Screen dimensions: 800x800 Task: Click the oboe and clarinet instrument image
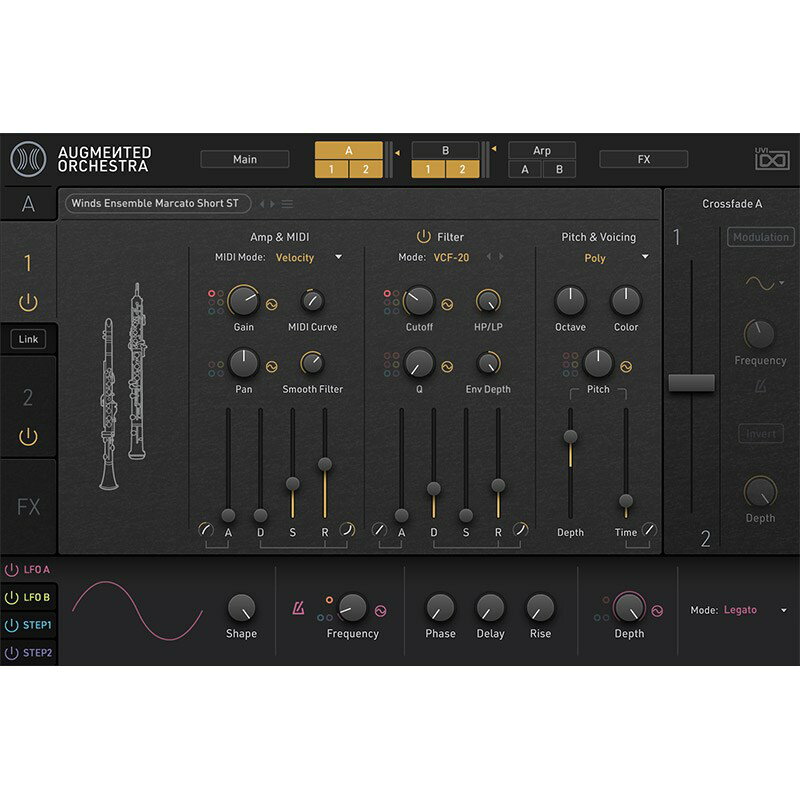[123, 385]
